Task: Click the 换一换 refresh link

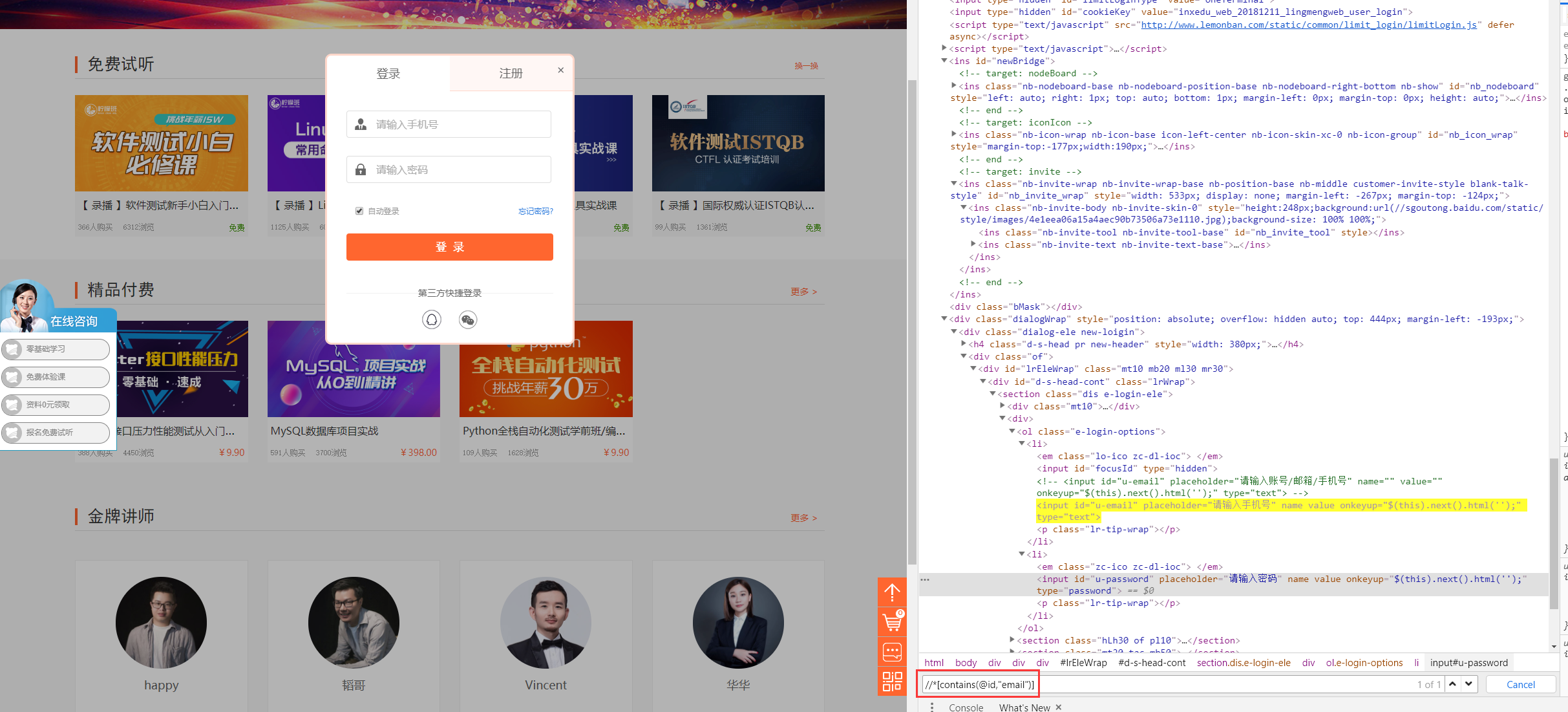Action: 806,66
